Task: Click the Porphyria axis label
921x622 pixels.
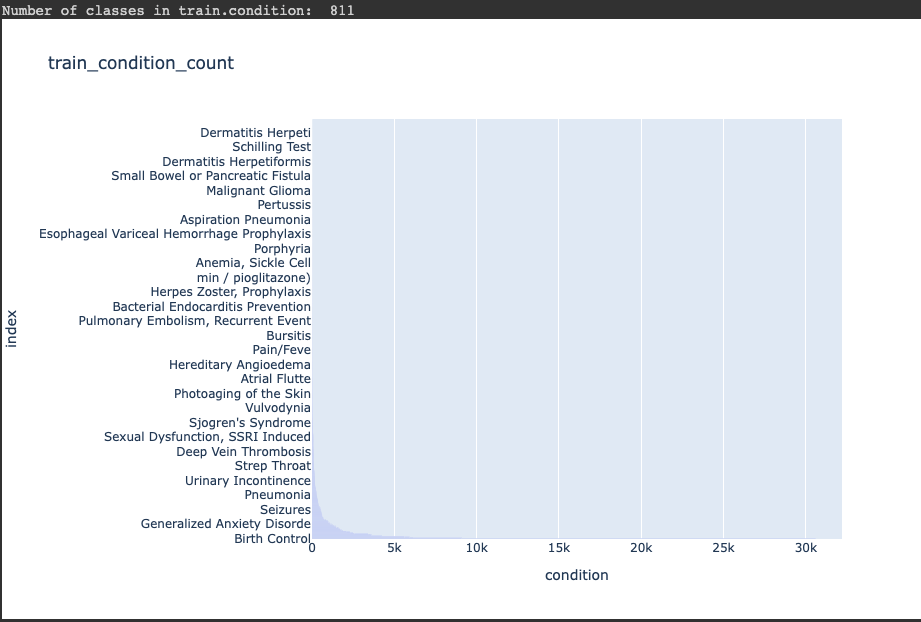Action: [x=282, y=249]
